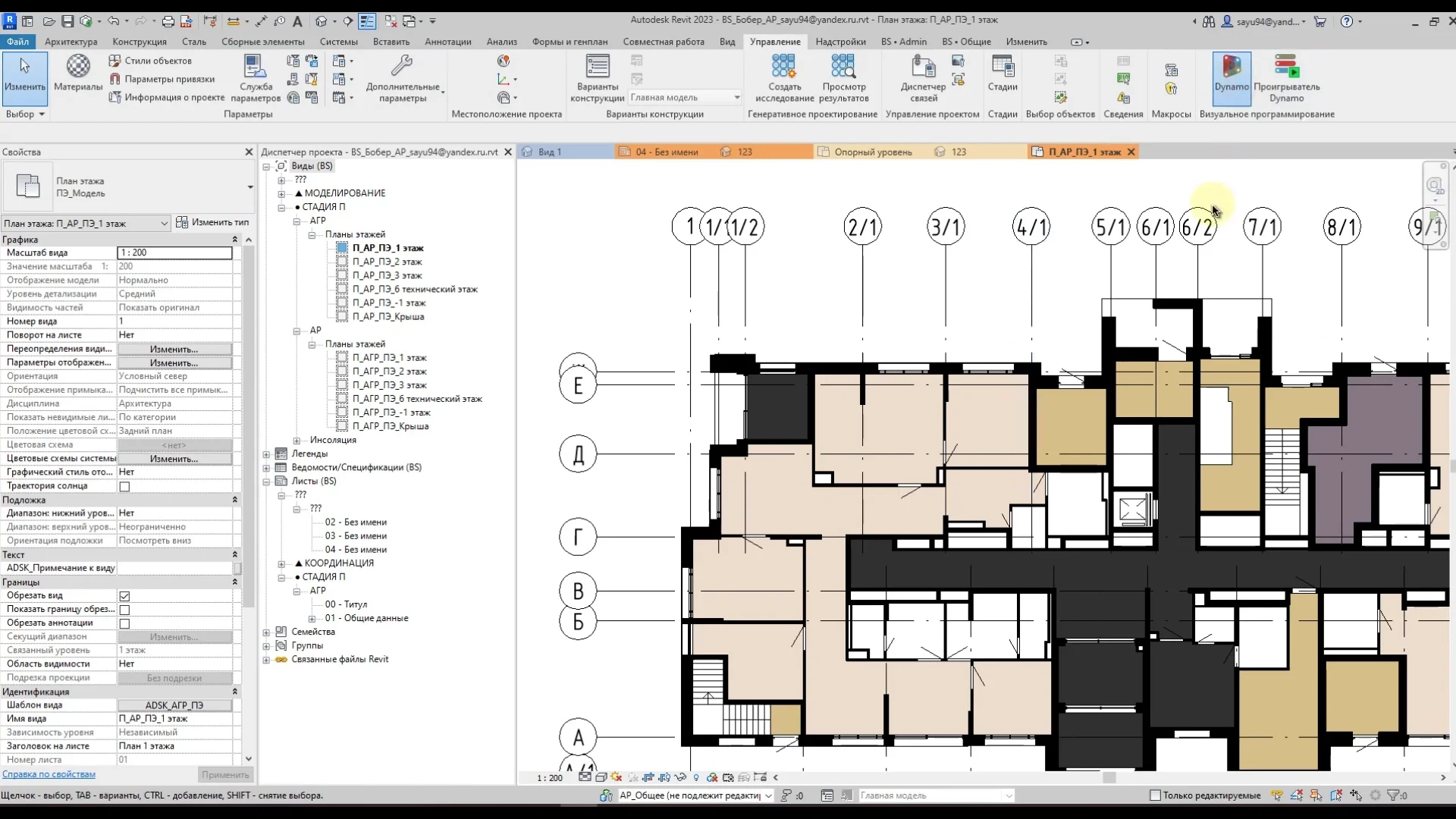The height and width of the screenshot is (819, 1456).
Task: Click the ADSK_АГР_ПЭ view template button
Action: pyautogui.click(x=174, y=705)
